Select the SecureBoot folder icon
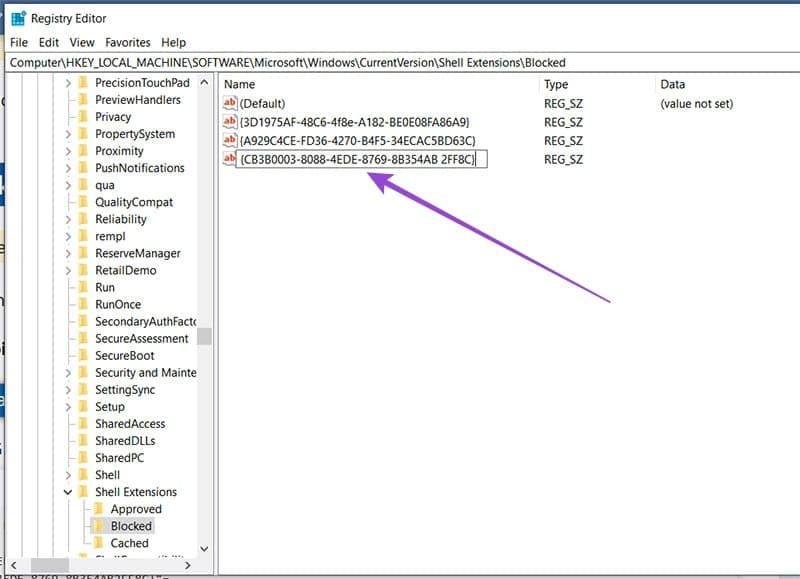Image resolution: width=800 pixels, height=579 pixels. tap(83, 356)
